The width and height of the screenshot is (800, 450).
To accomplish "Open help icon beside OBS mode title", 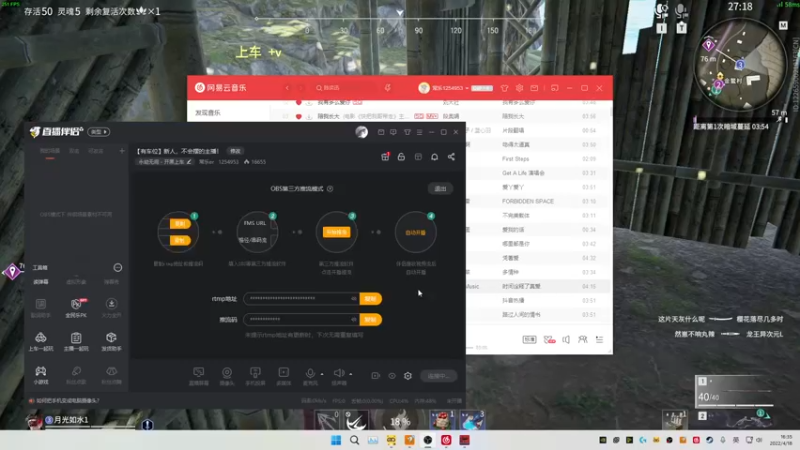I will (x=330, y=189).
